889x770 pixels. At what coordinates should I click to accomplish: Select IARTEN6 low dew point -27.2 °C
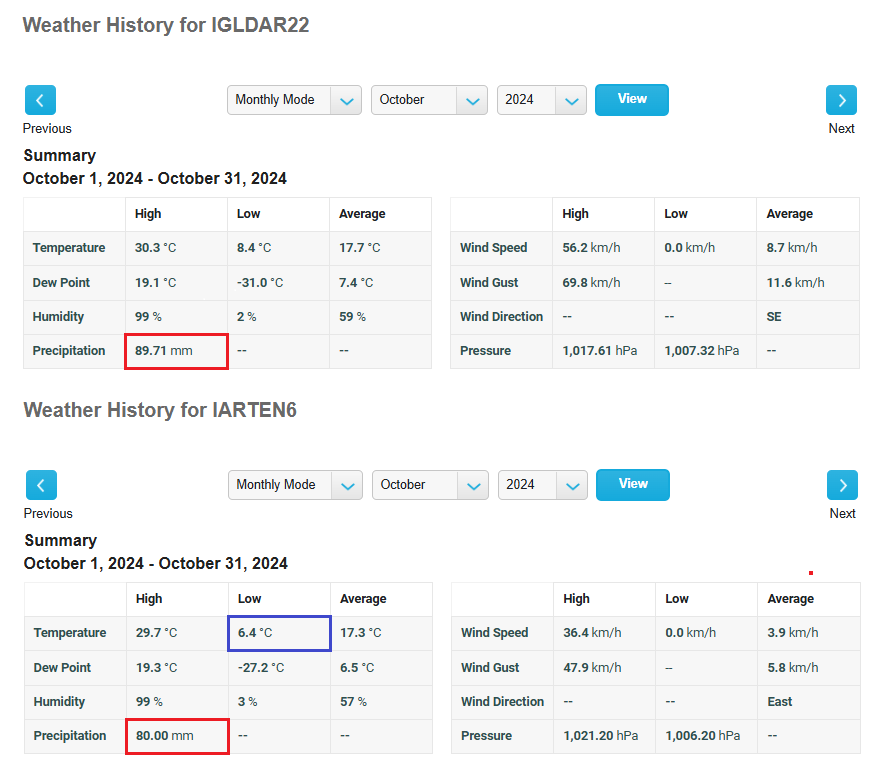click(x=261, y=668)
